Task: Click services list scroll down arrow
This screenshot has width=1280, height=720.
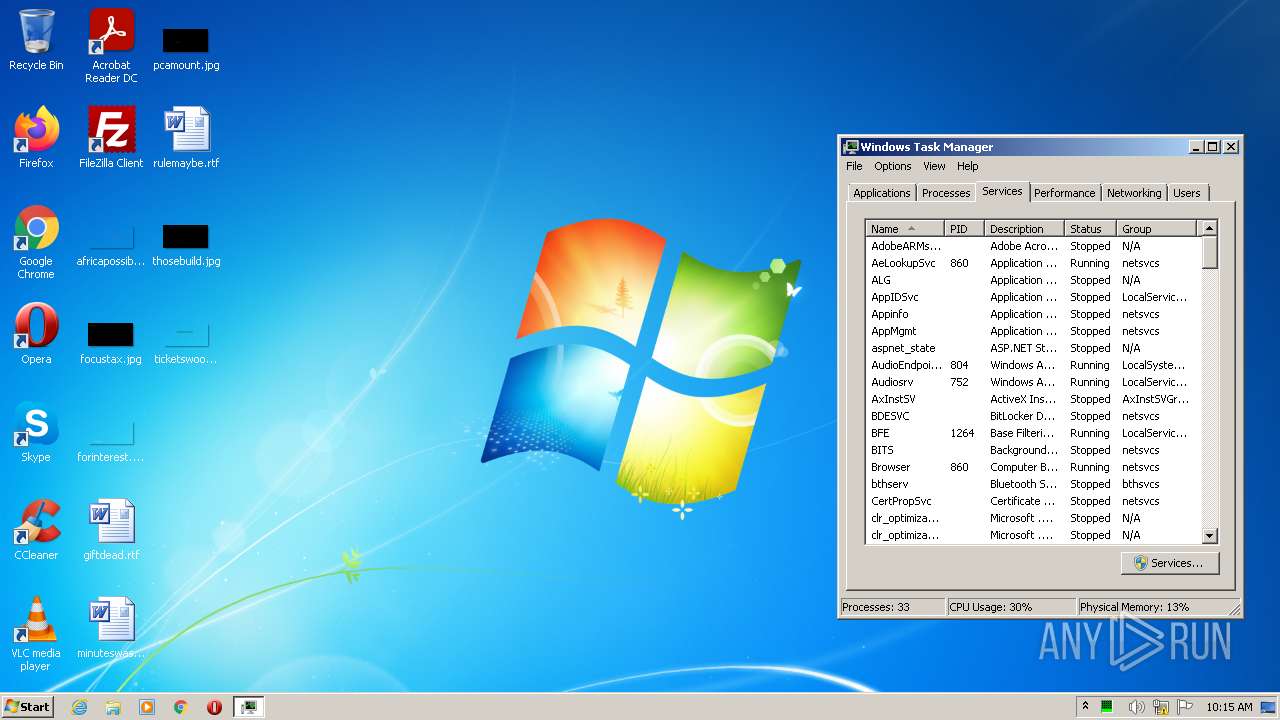Action: click(1209, 536)
